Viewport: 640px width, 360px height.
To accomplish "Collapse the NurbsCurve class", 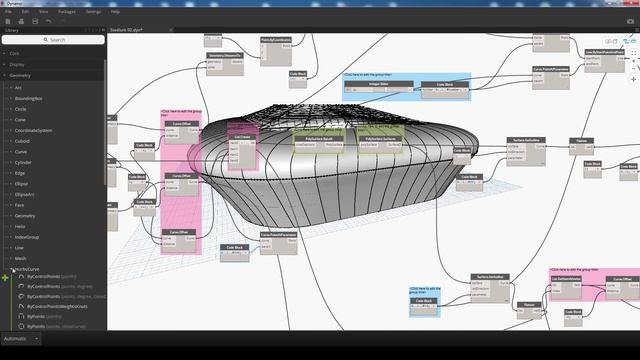I will point(11,269).
